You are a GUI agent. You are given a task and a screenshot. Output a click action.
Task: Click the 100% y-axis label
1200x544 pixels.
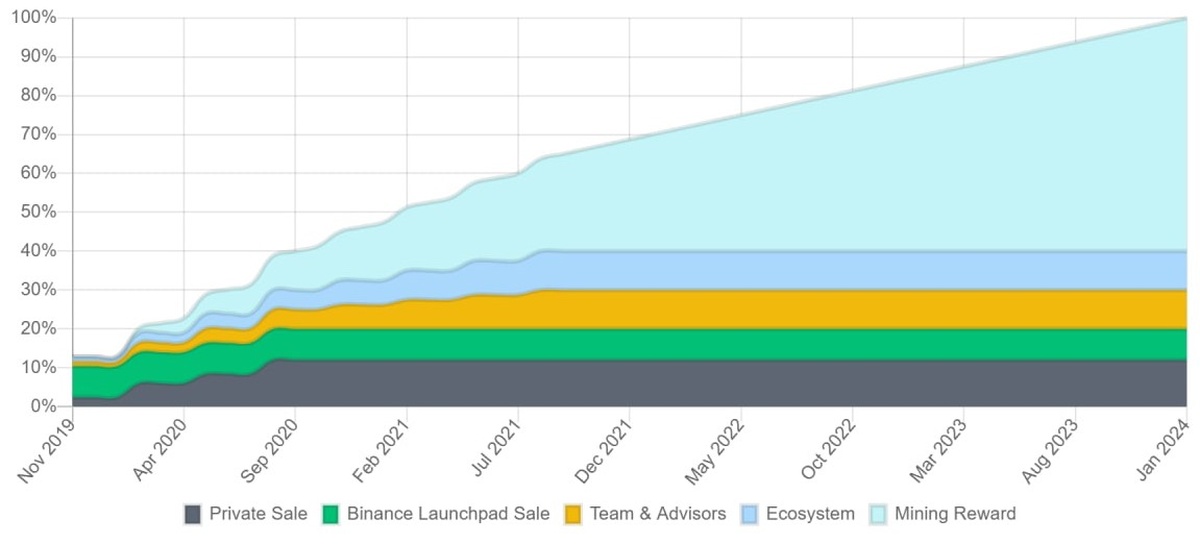click(x=35, y=18)
